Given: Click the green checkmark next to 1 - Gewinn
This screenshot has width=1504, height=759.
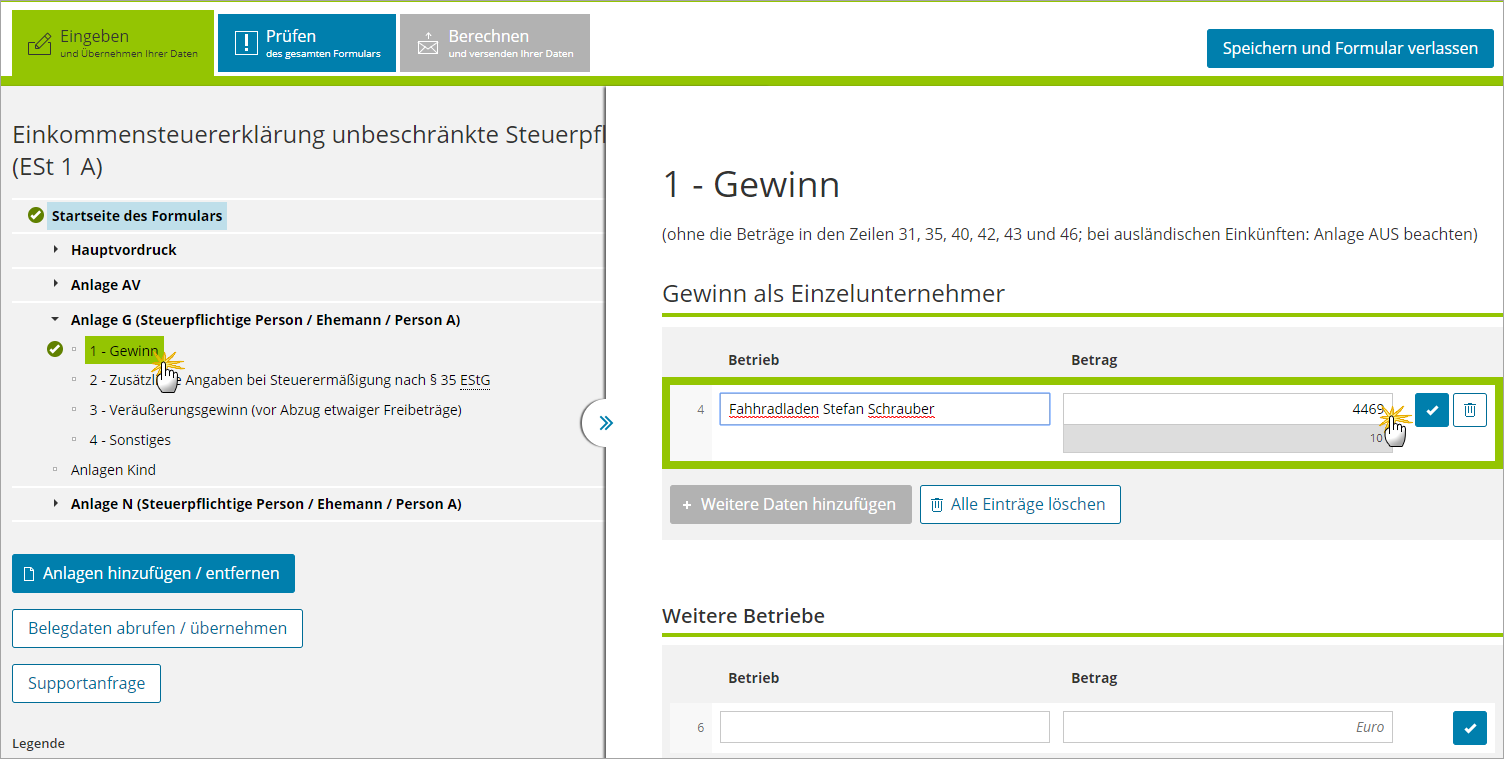Looking at the screenshot, I should (x=55, y=350).
